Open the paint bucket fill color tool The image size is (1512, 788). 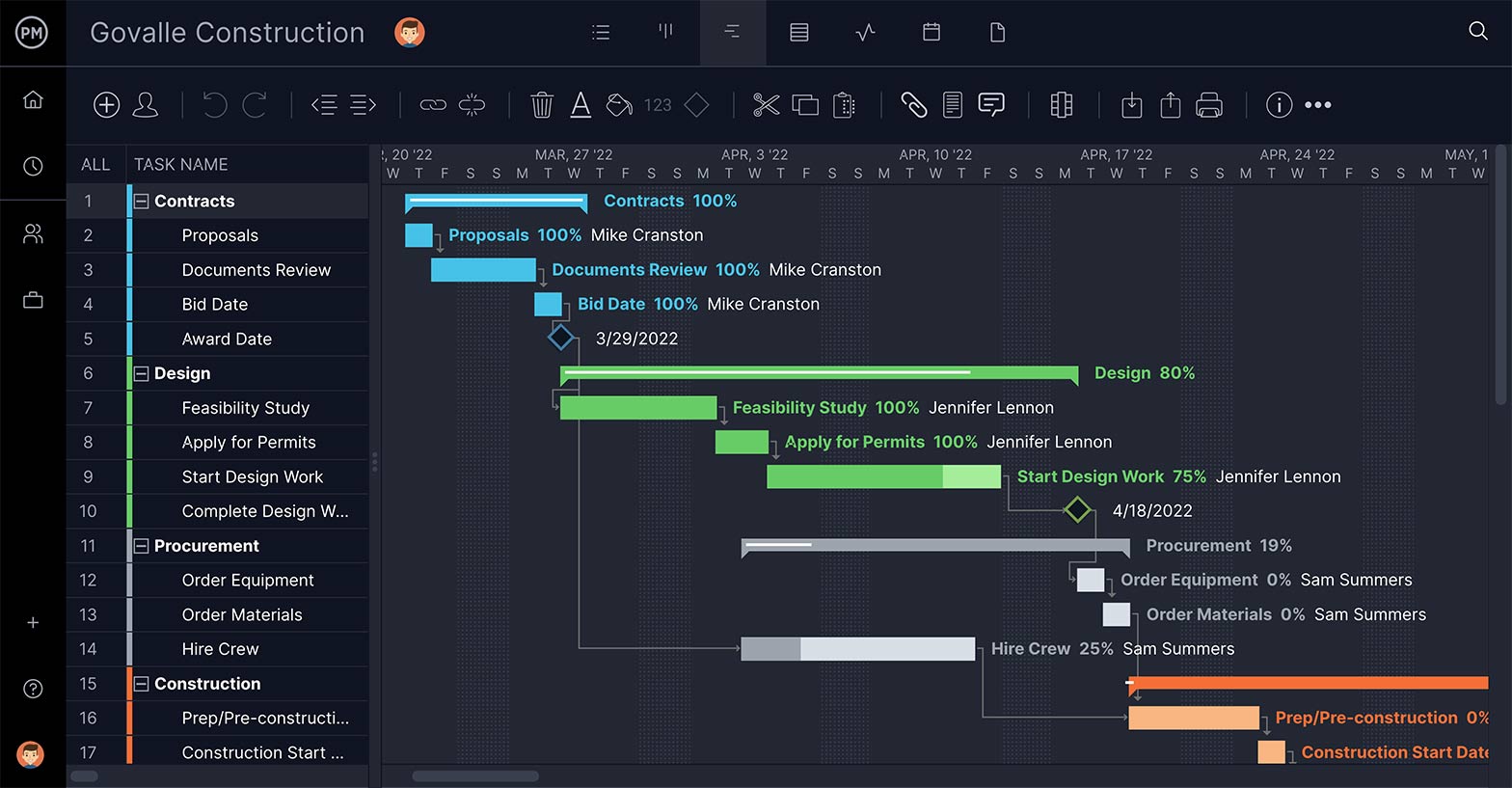click(618, 105)
